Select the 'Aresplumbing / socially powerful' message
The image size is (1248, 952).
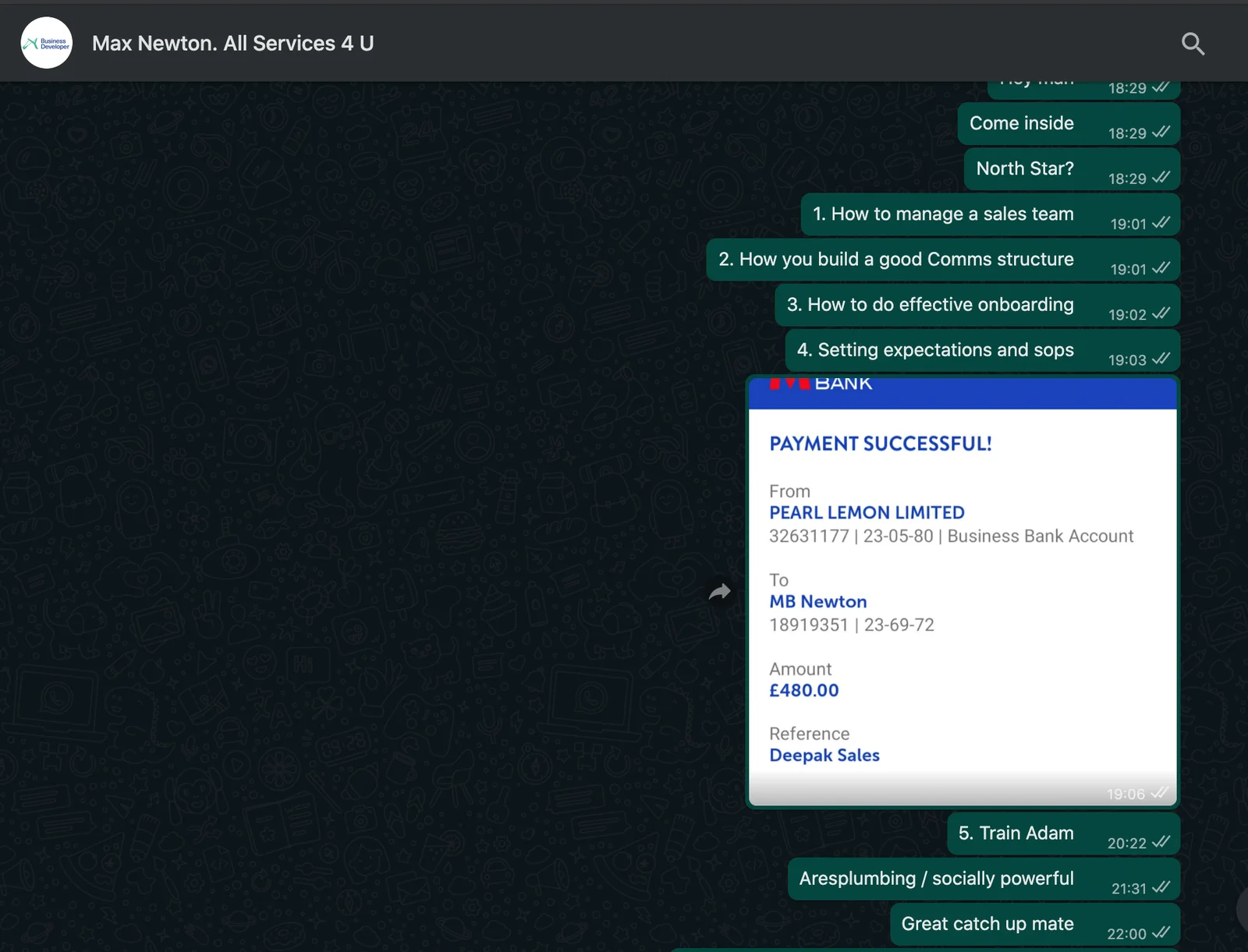click(984, 879)
